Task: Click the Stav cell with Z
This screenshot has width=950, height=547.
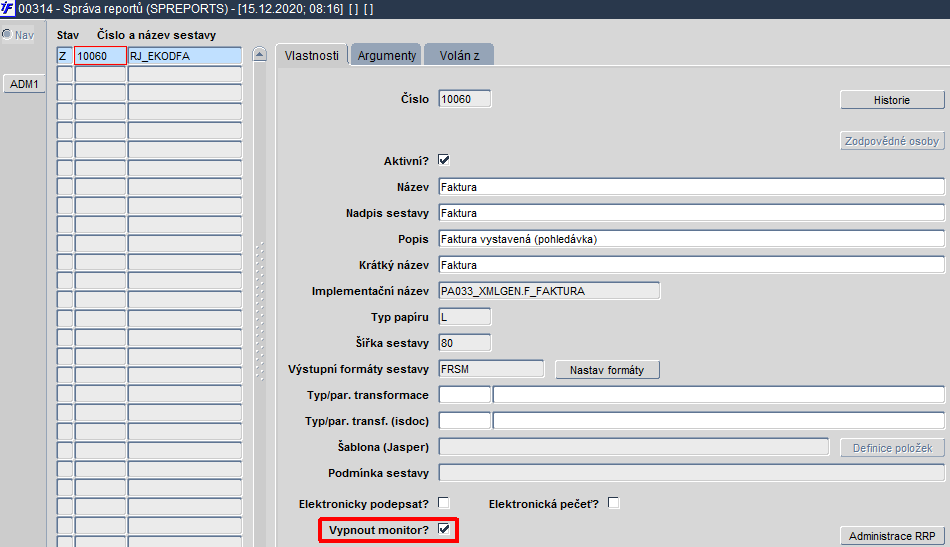Action: (64, 56)
